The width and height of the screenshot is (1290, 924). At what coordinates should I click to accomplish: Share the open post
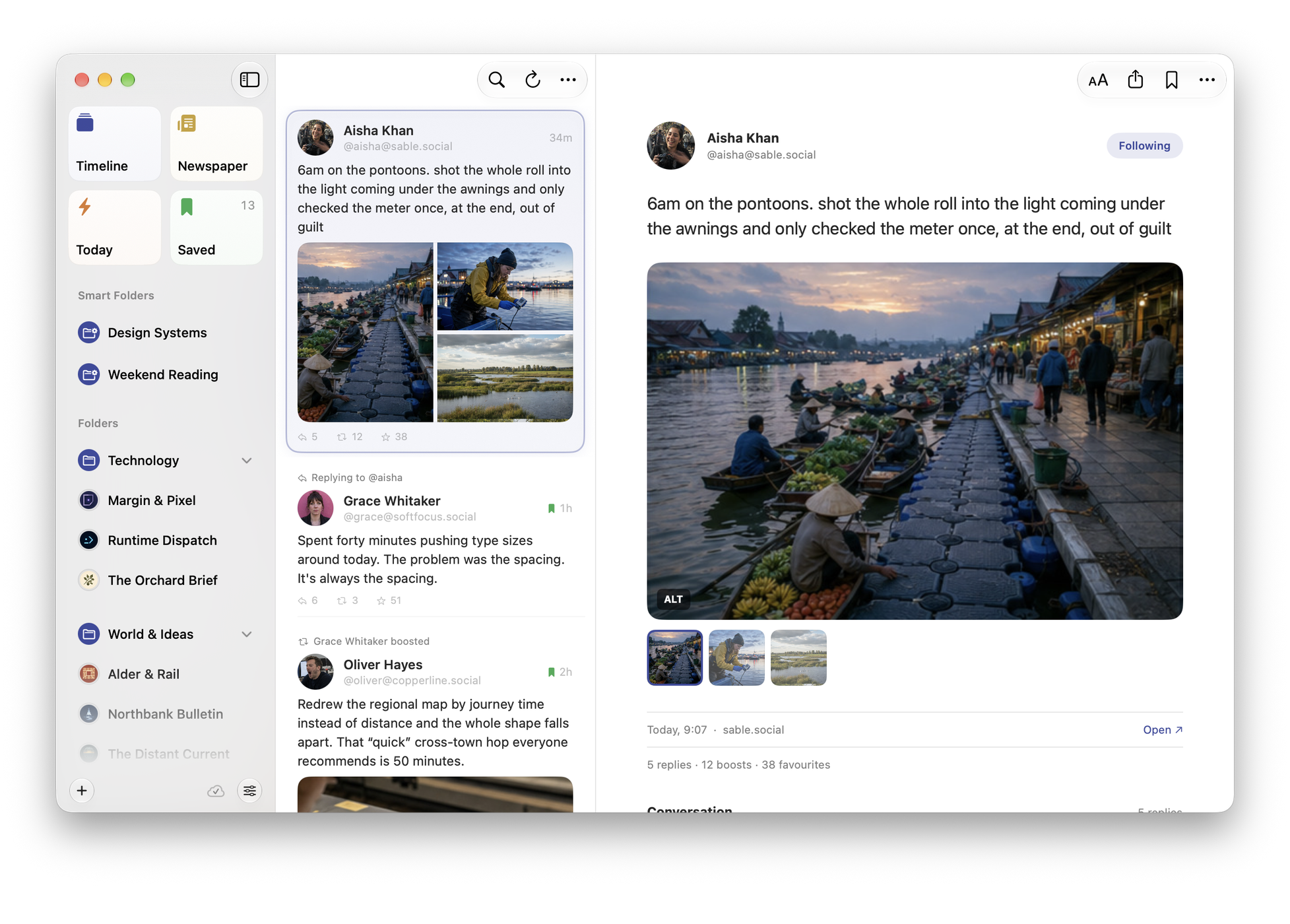[x=1135, y=80]
